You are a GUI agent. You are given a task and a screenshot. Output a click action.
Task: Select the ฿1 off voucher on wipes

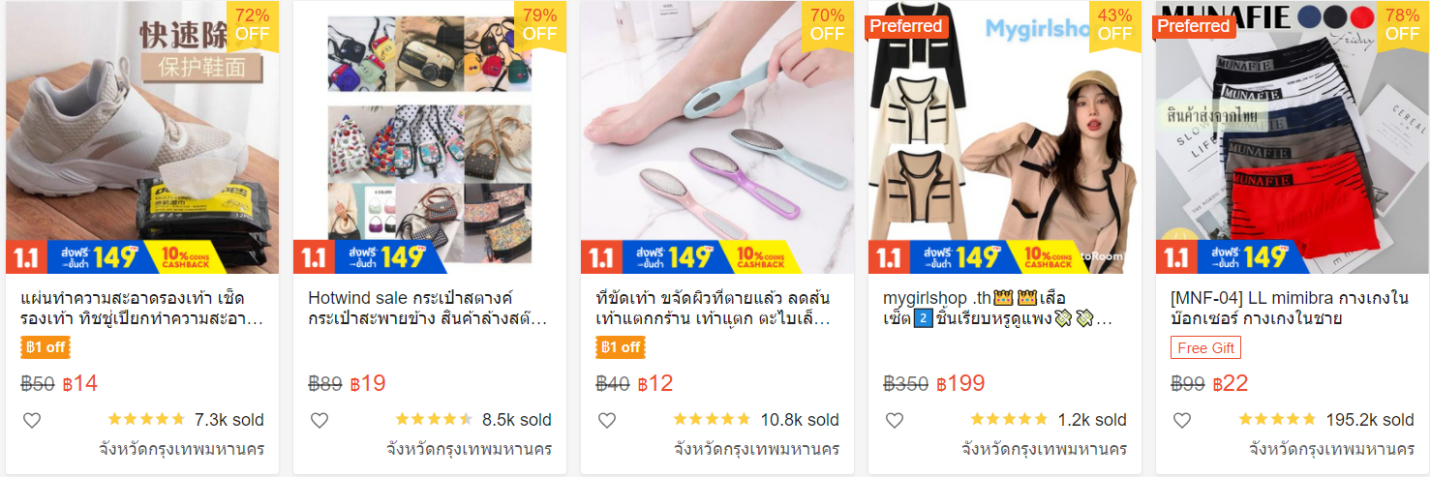coord(45,348)
